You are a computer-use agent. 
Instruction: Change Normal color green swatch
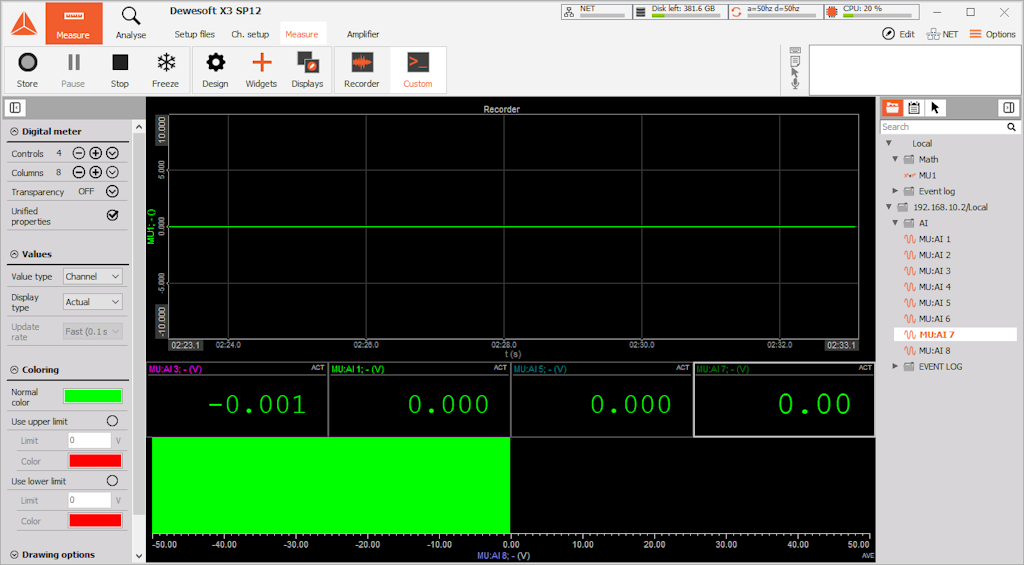[93, 396]
